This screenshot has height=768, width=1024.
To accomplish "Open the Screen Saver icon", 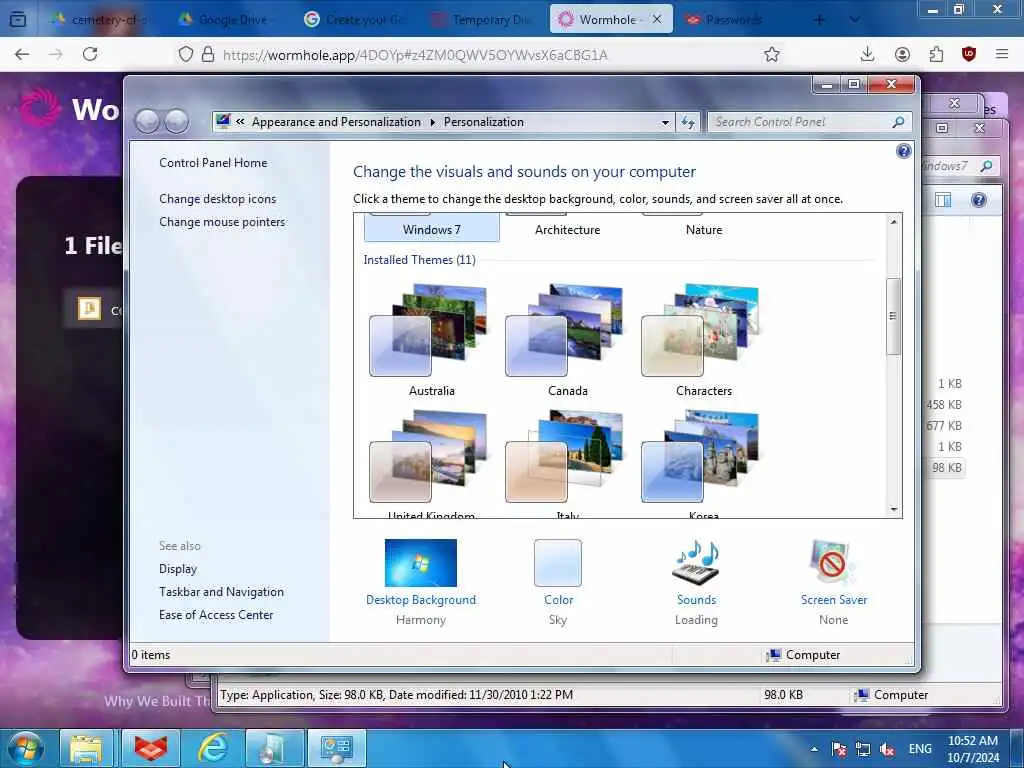I will point(833,563).
